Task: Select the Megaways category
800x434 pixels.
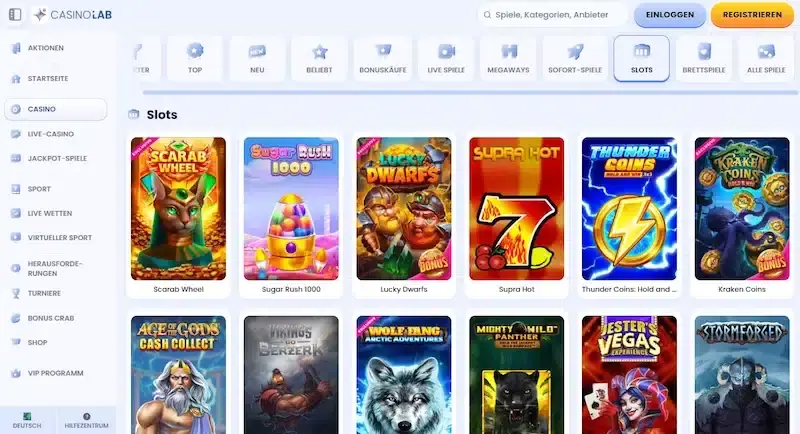Action: (508, 59)
